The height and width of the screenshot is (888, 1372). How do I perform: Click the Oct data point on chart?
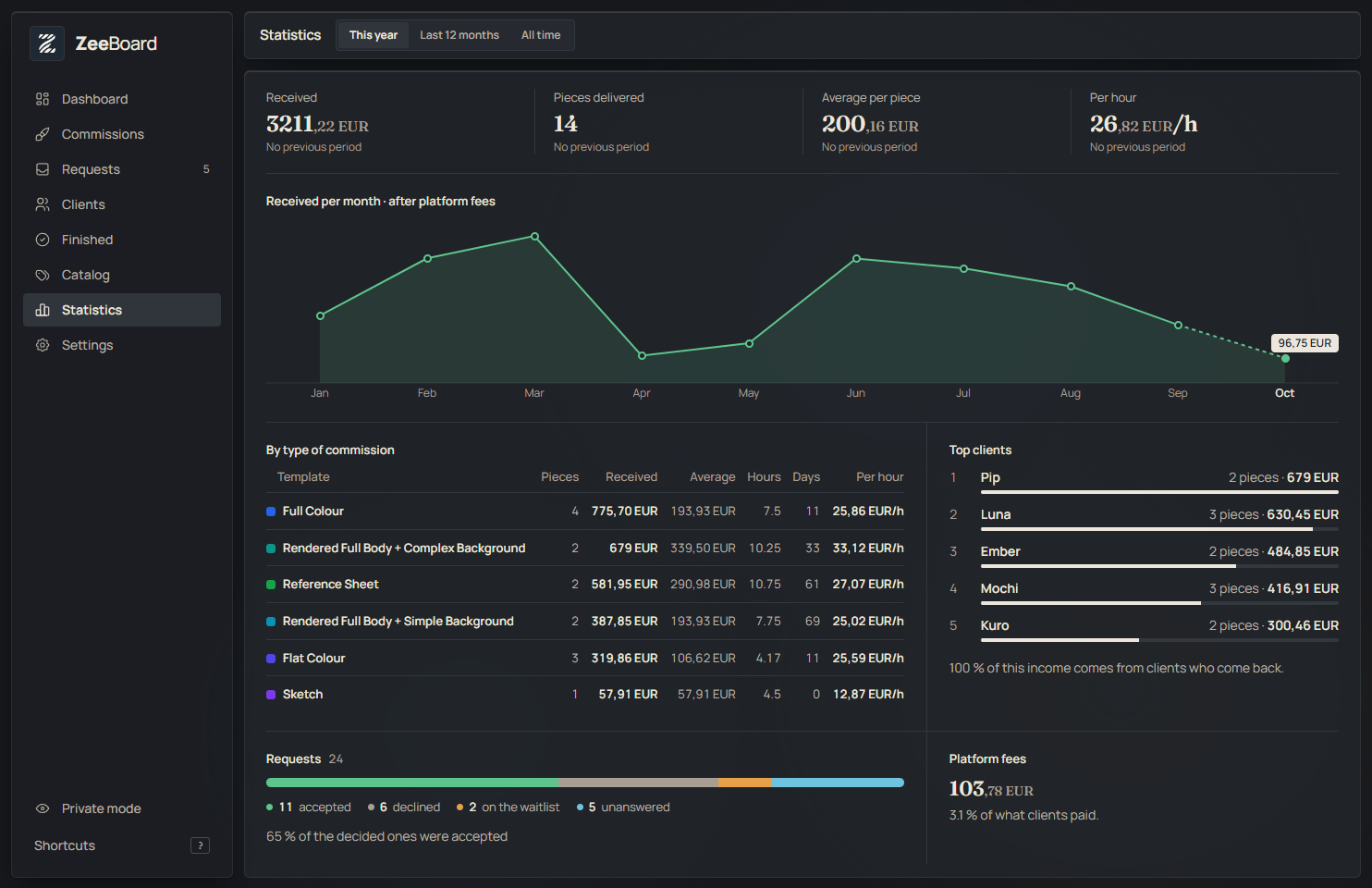(1285, 358)
